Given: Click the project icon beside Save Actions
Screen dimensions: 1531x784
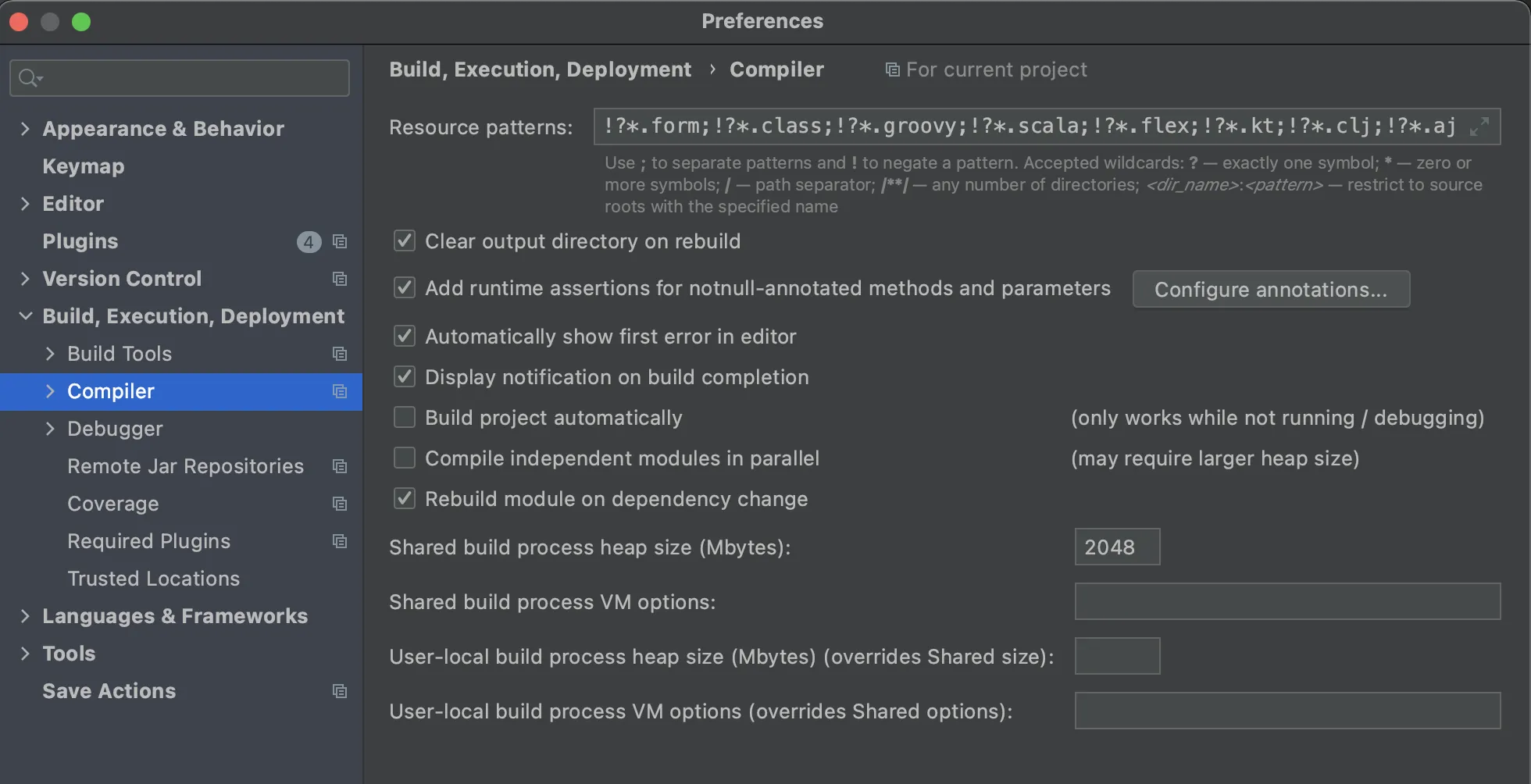Looking at the screenshot, I should (340, 691).
